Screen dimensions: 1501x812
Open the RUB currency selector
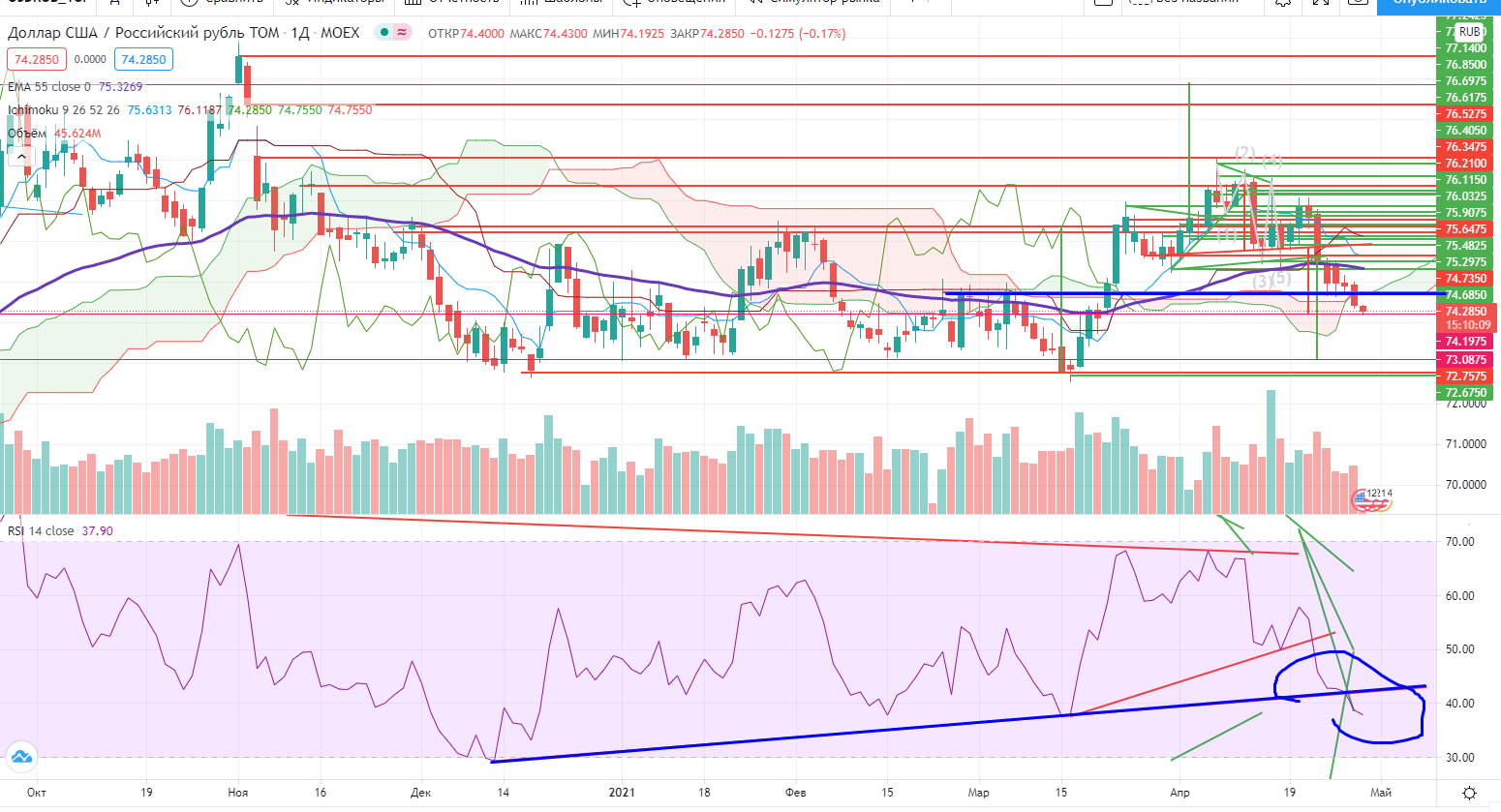tap(1469, 32)
